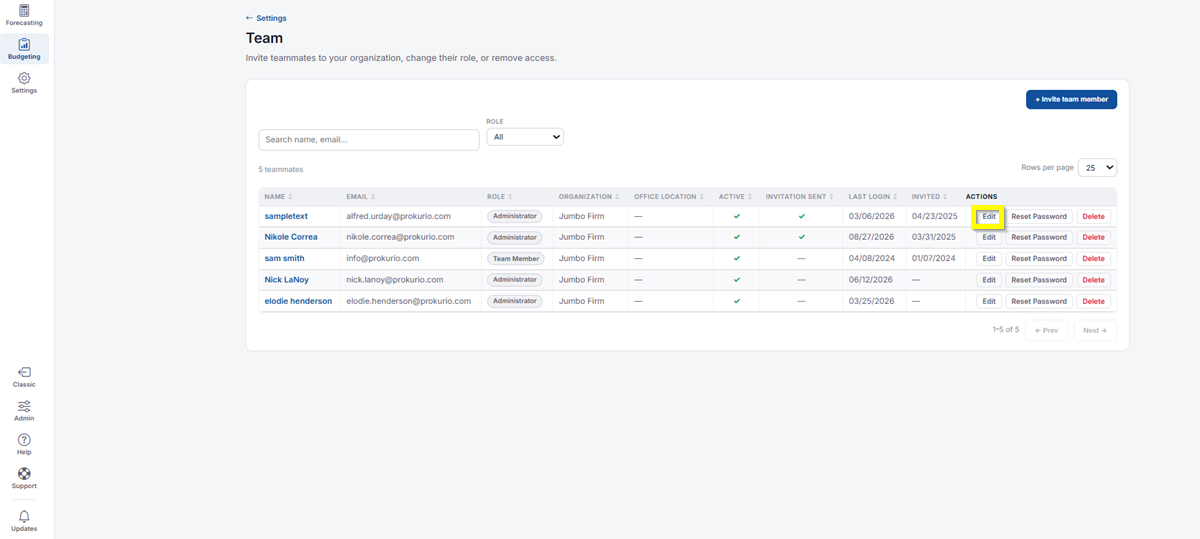Open the elodie henderson name link
Screen dimensions: 1200x539
[298, 301]
